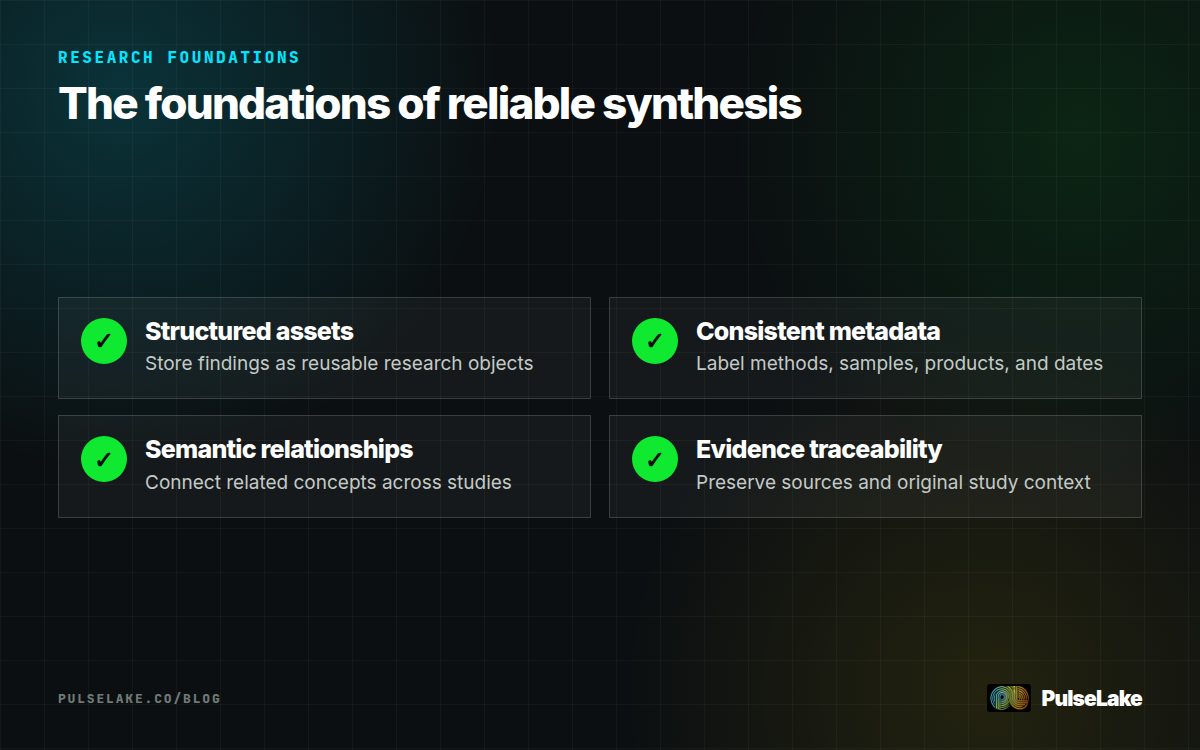This screenshot has height=750, width=1200.
Task: Click the Consistent metadata heading
Action: click(x=818, y=330)
